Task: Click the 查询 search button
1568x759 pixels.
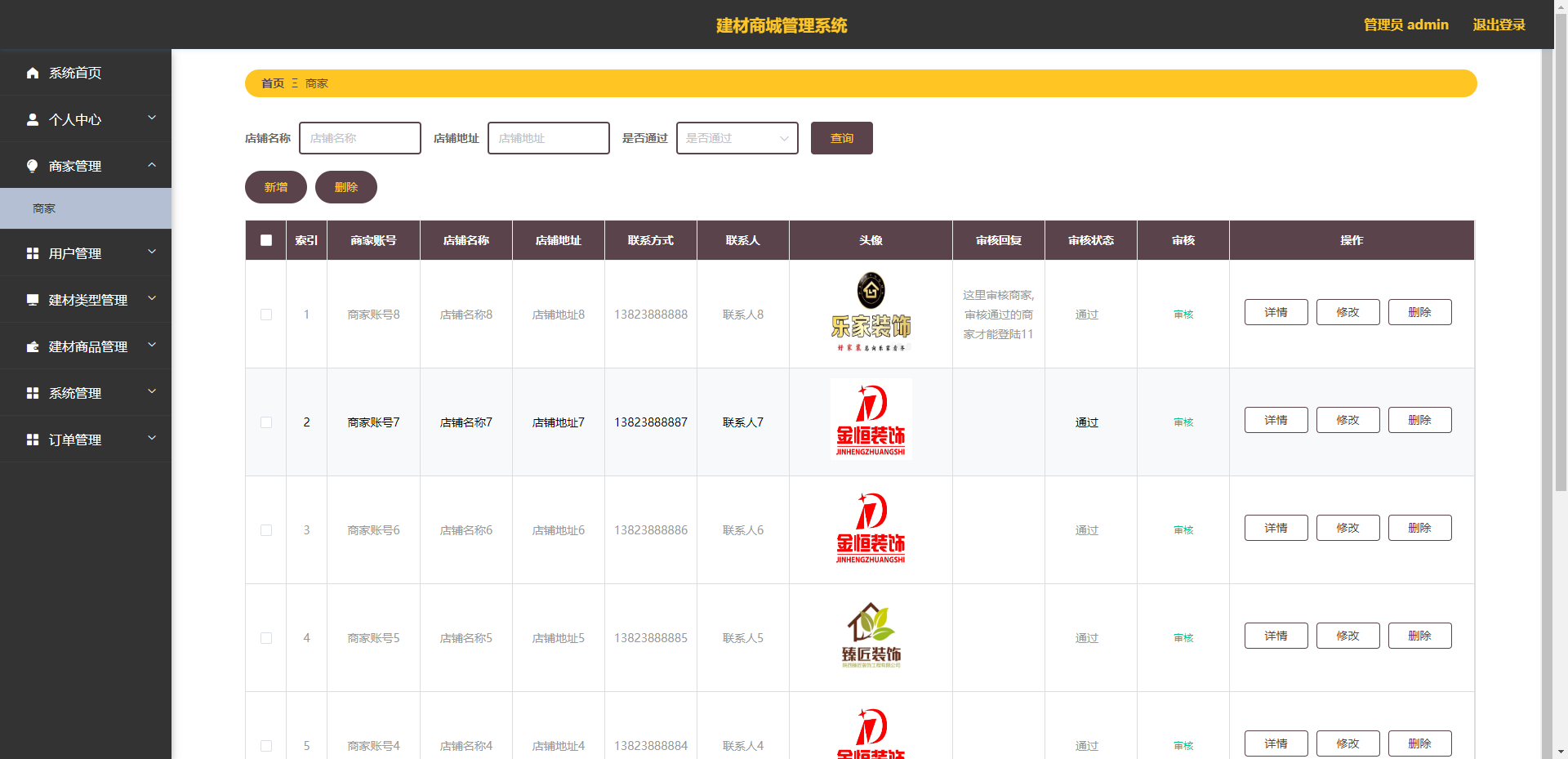Action: (x=842, y=138)
